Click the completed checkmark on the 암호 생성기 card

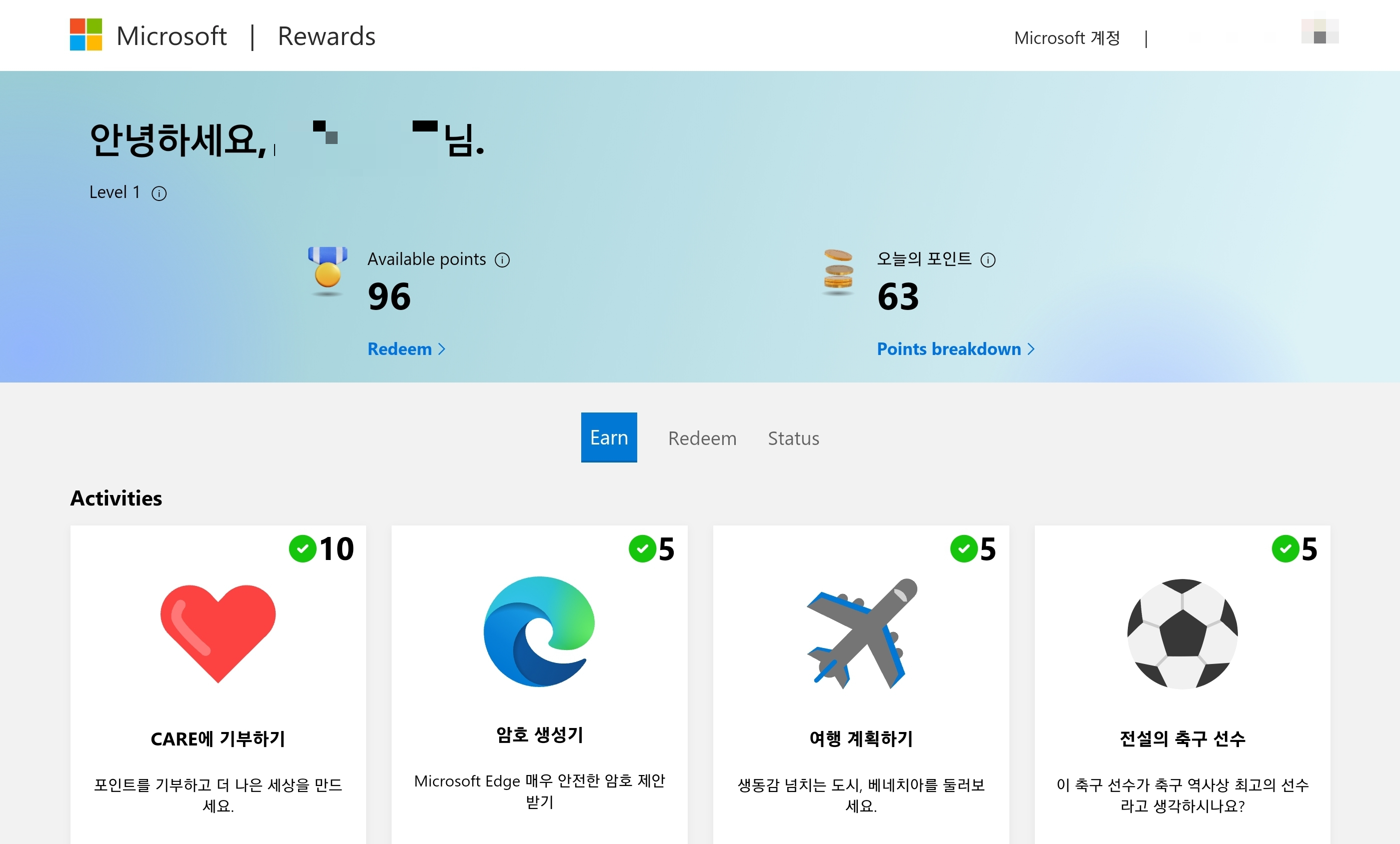(x=642, y=548)
